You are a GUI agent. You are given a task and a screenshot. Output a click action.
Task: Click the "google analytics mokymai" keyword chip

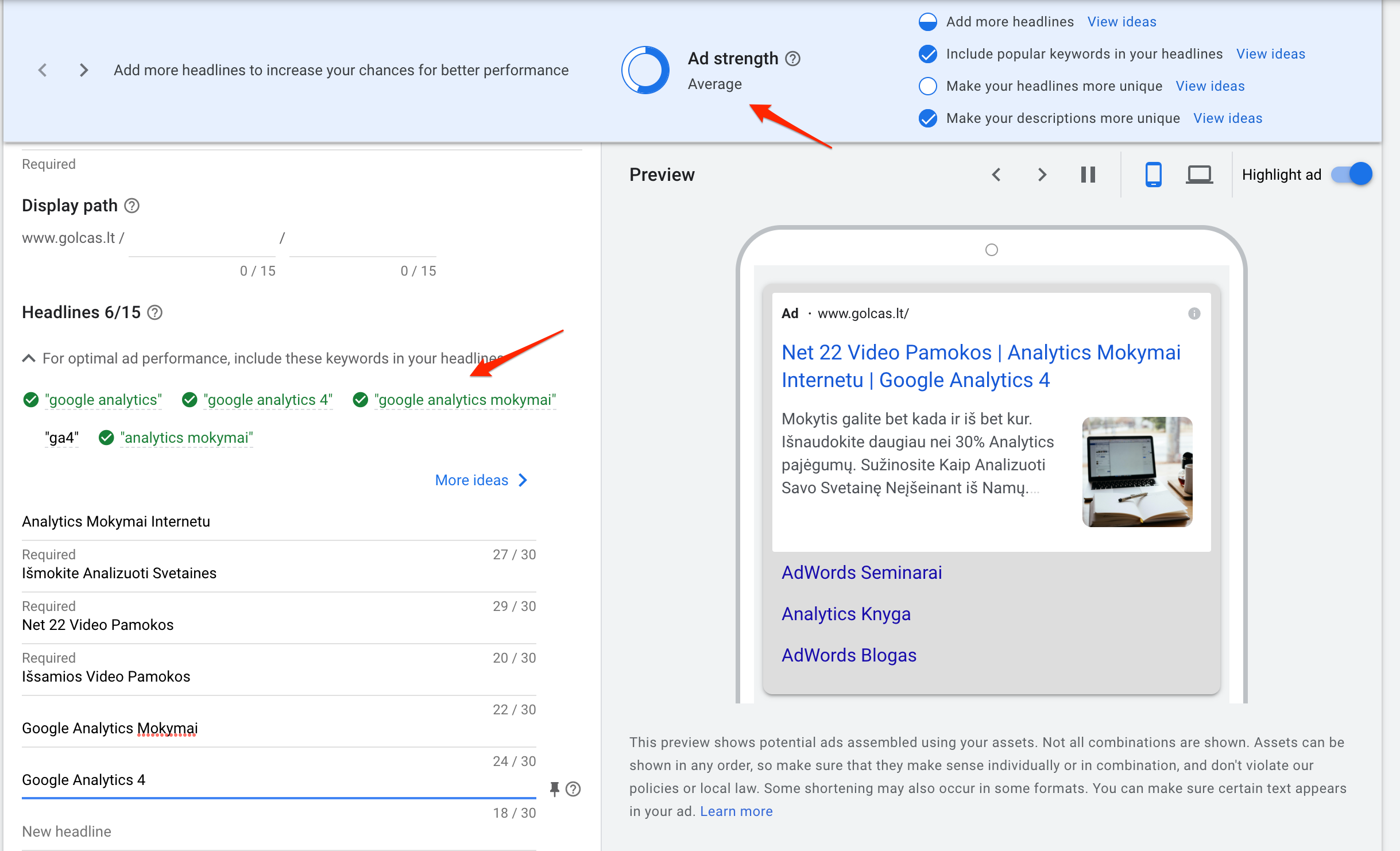coord(465,400)
